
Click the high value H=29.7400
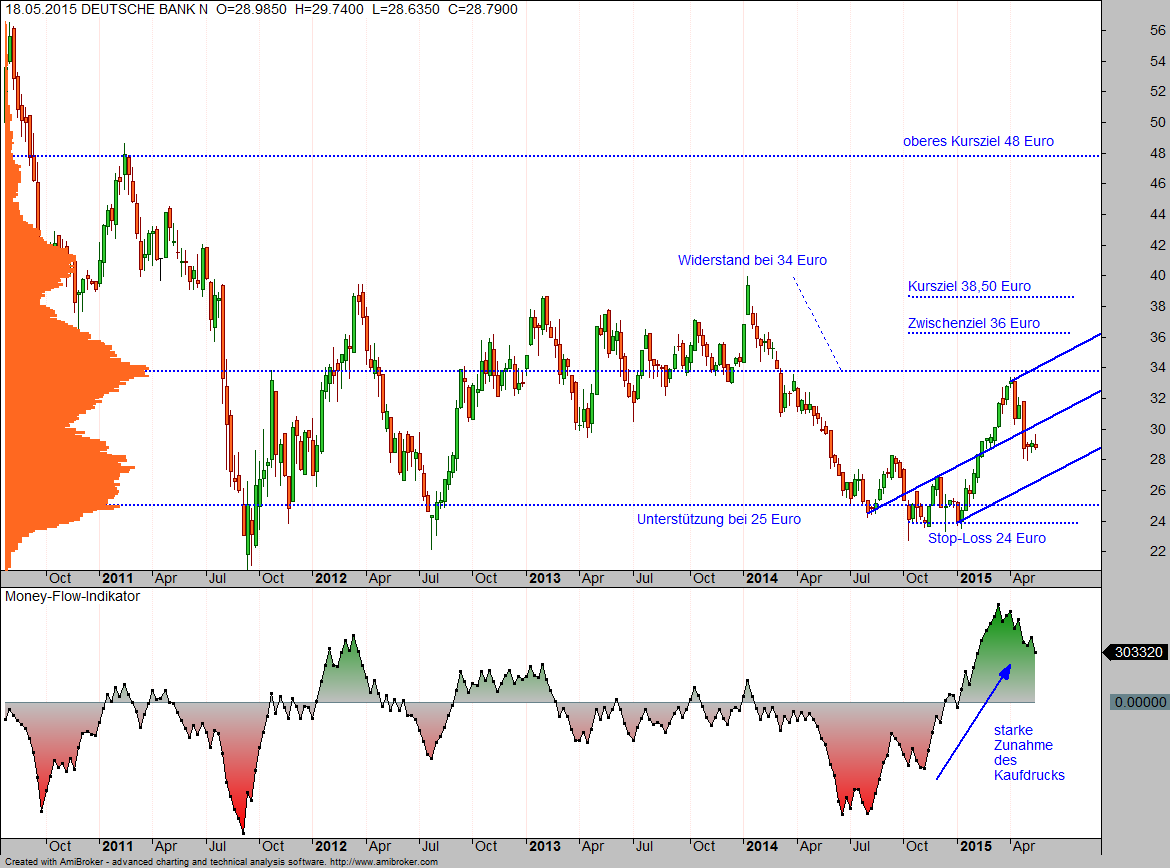click(x=329, y=9)
